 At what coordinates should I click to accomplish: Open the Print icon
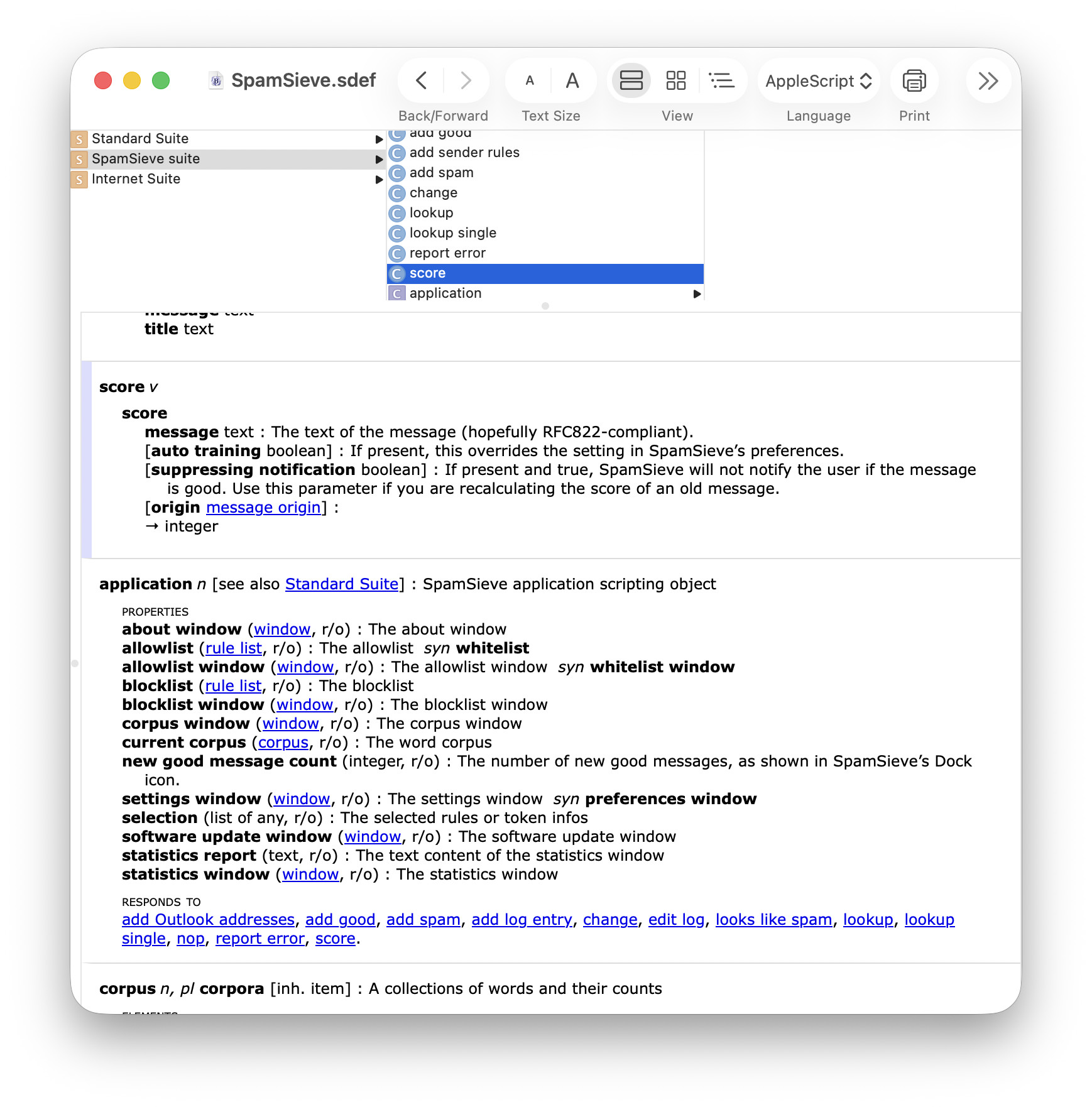[914, 80]
